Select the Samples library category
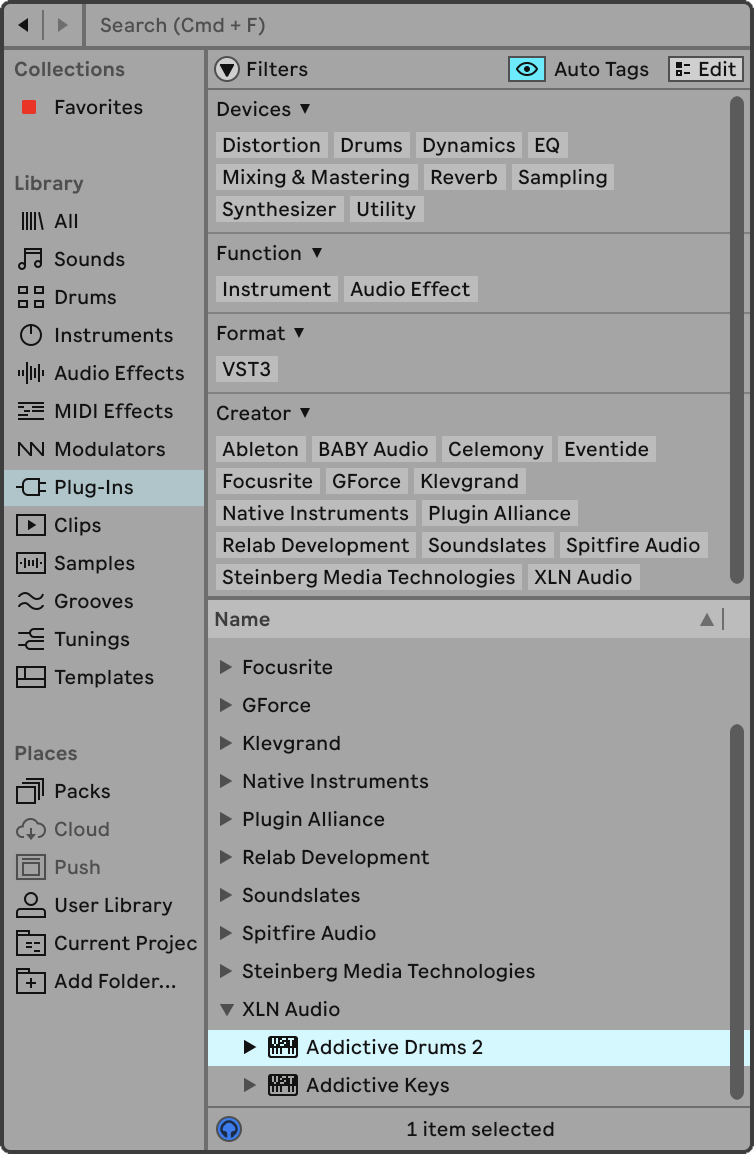 click(93, 563)
